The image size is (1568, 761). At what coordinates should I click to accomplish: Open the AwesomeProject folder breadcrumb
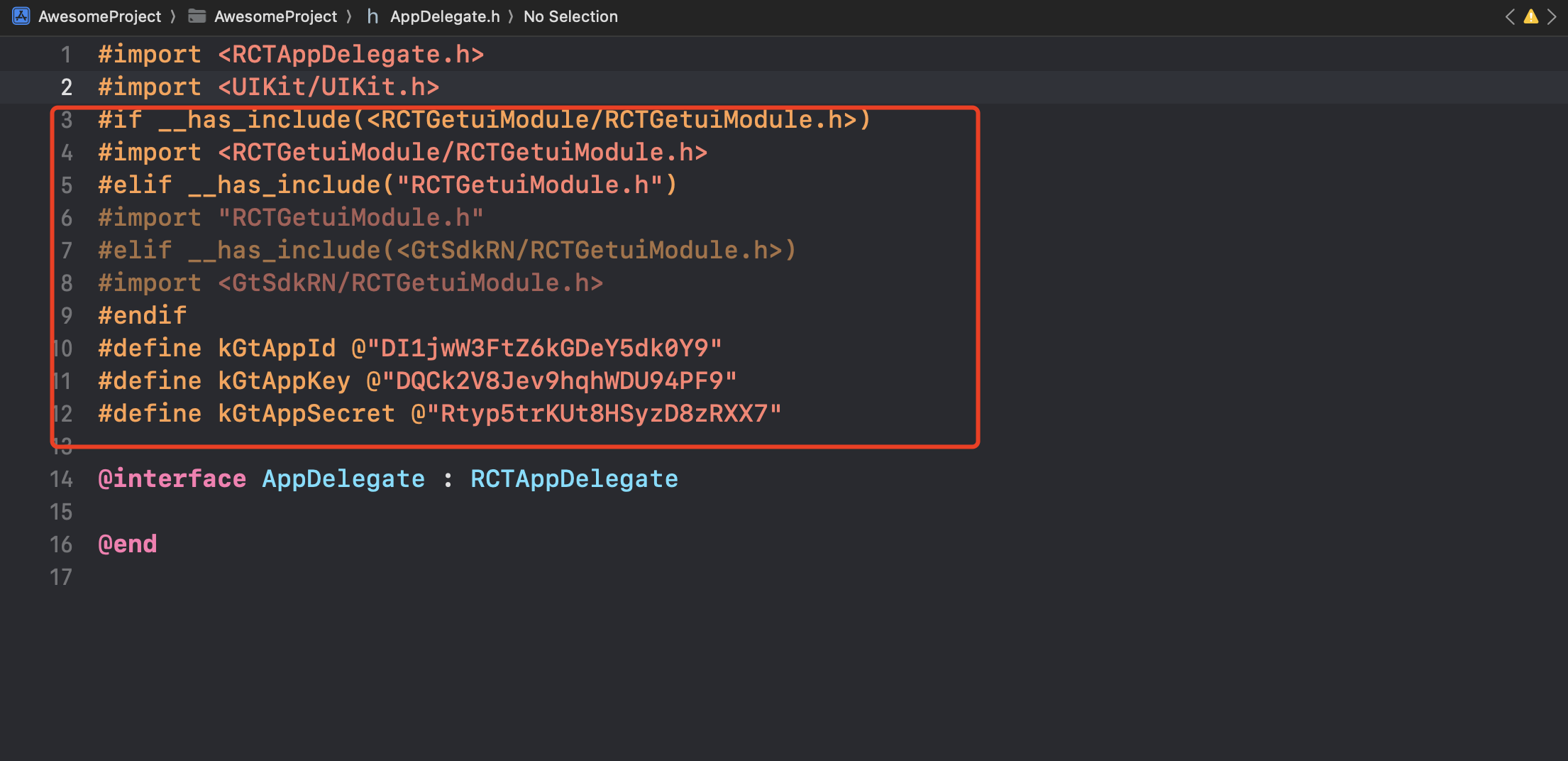click(x=275, y=16)
